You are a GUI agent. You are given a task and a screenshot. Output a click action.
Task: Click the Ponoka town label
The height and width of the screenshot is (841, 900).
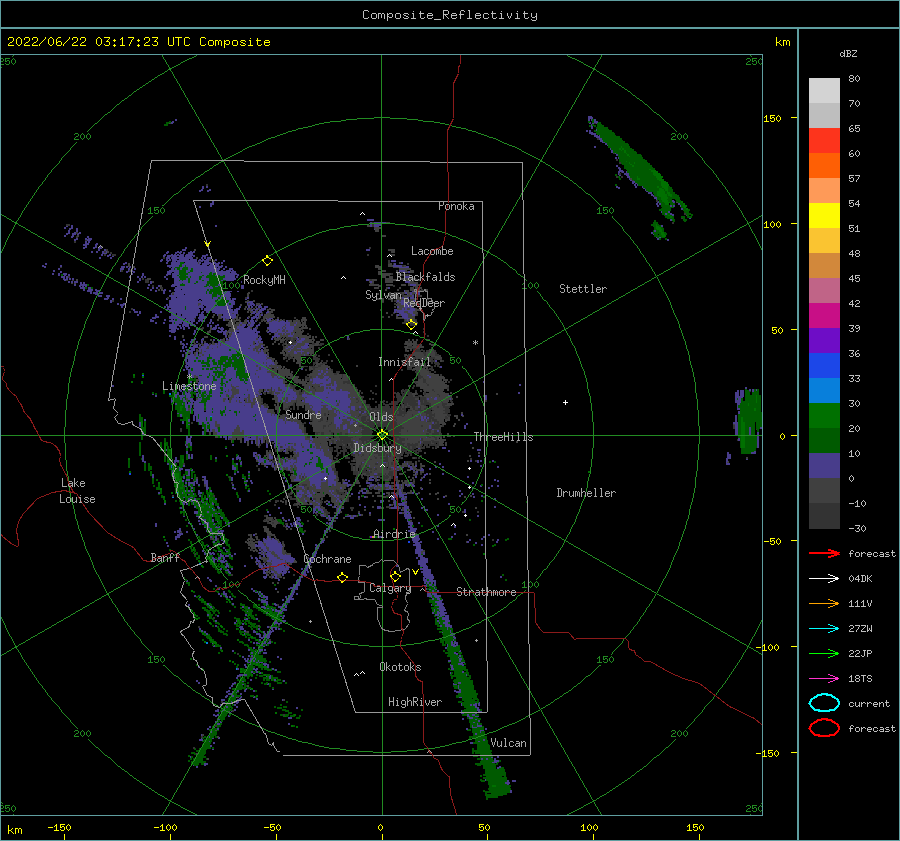click(x=456, y=206)
